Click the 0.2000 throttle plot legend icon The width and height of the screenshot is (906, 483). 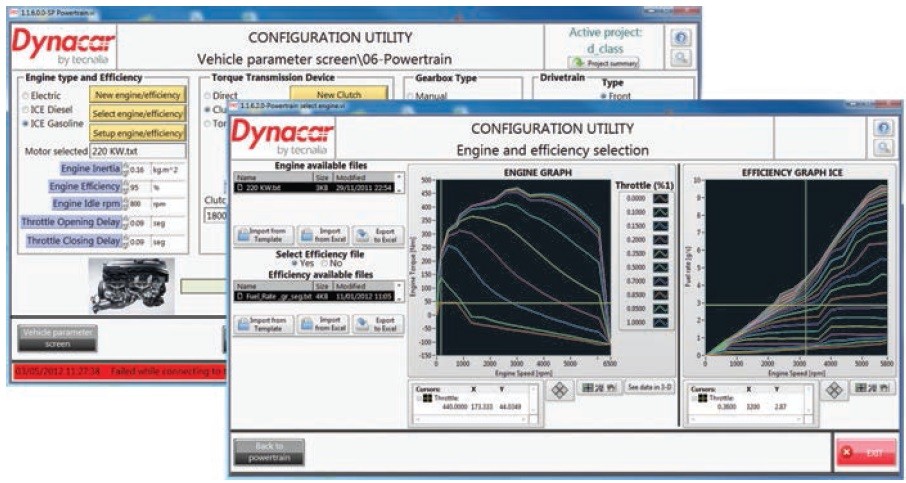[660, 240]
